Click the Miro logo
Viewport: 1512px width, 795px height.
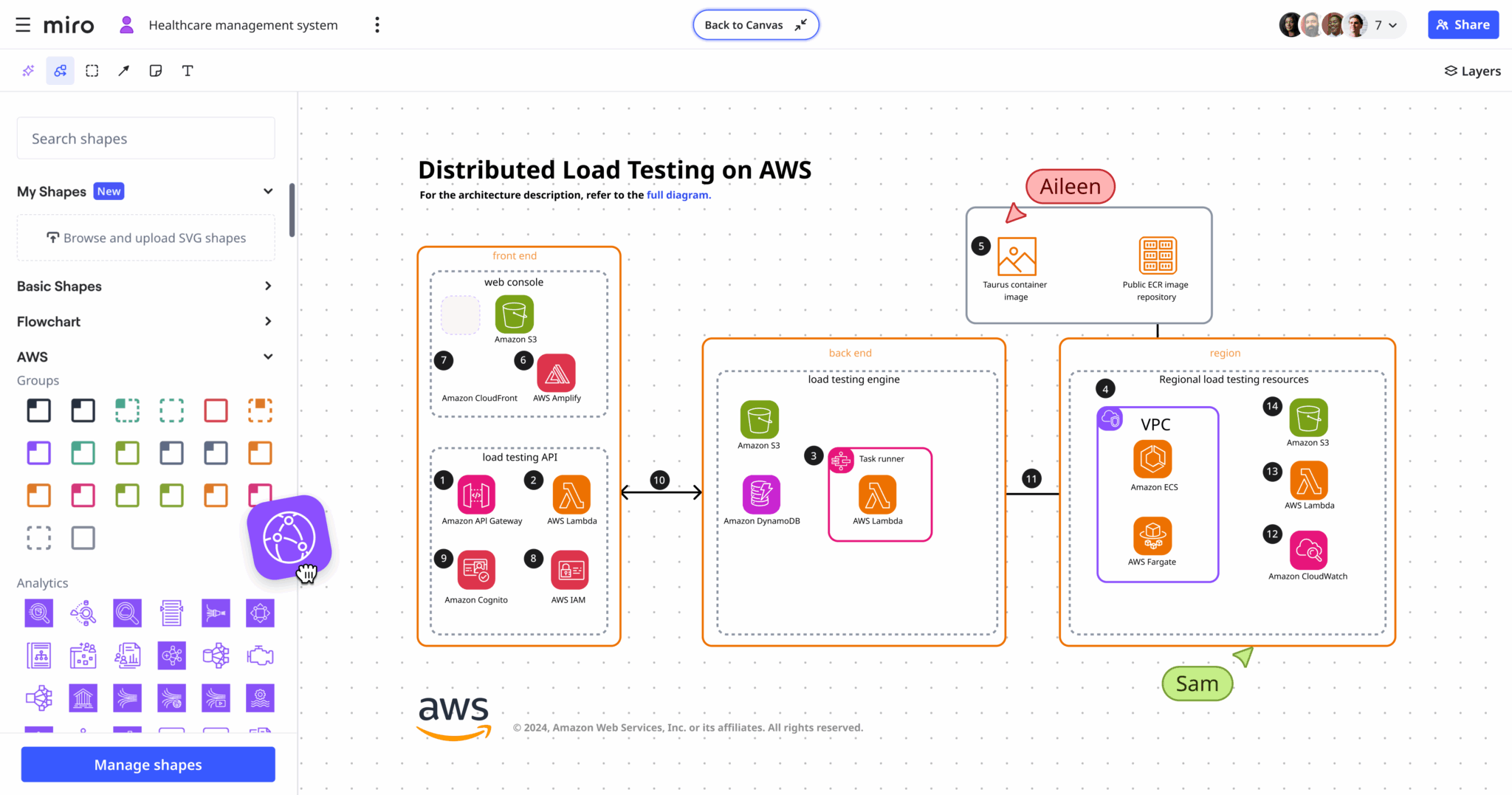point(69,24)
